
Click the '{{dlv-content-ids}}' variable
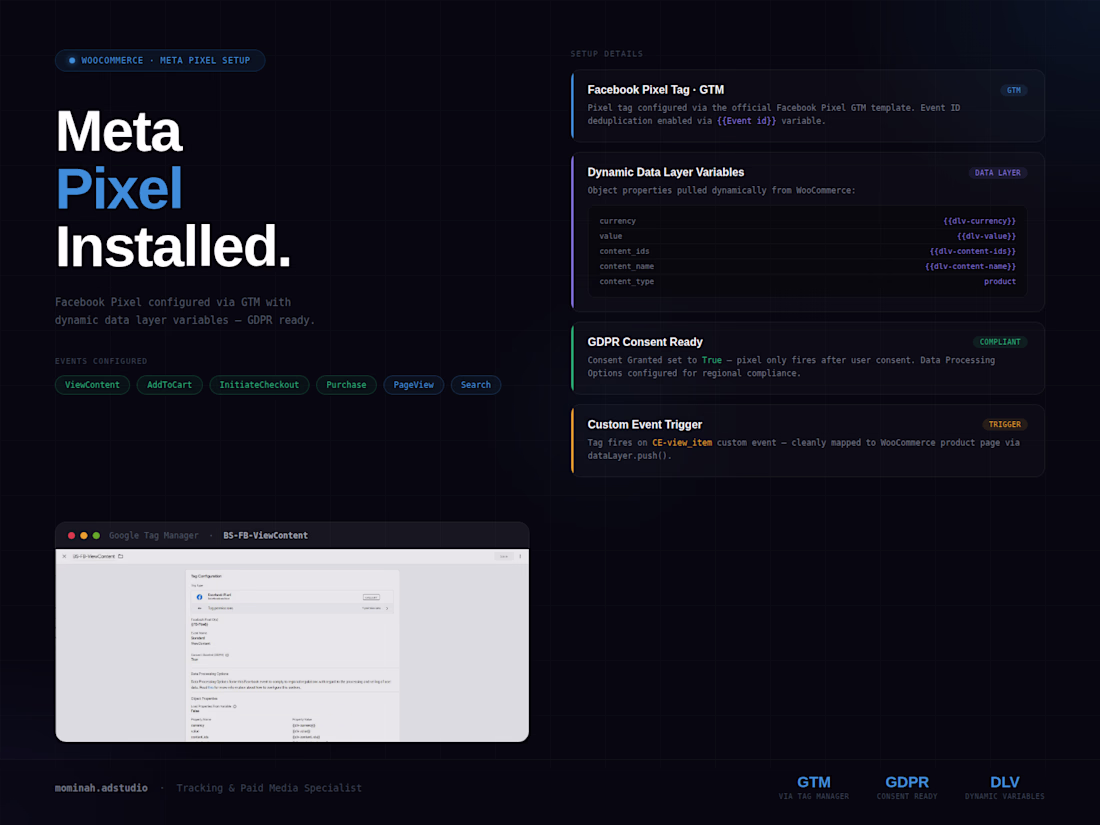tap(972, 251)
